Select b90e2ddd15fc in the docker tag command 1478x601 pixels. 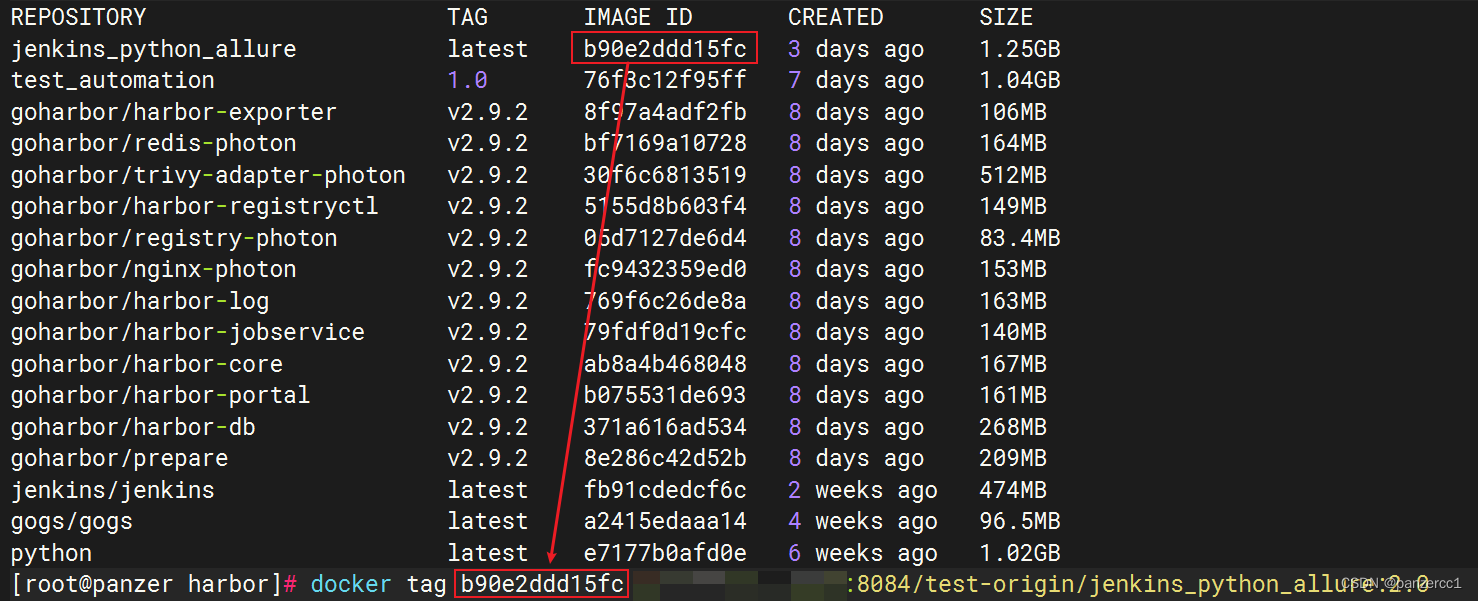tap(542, 584)
